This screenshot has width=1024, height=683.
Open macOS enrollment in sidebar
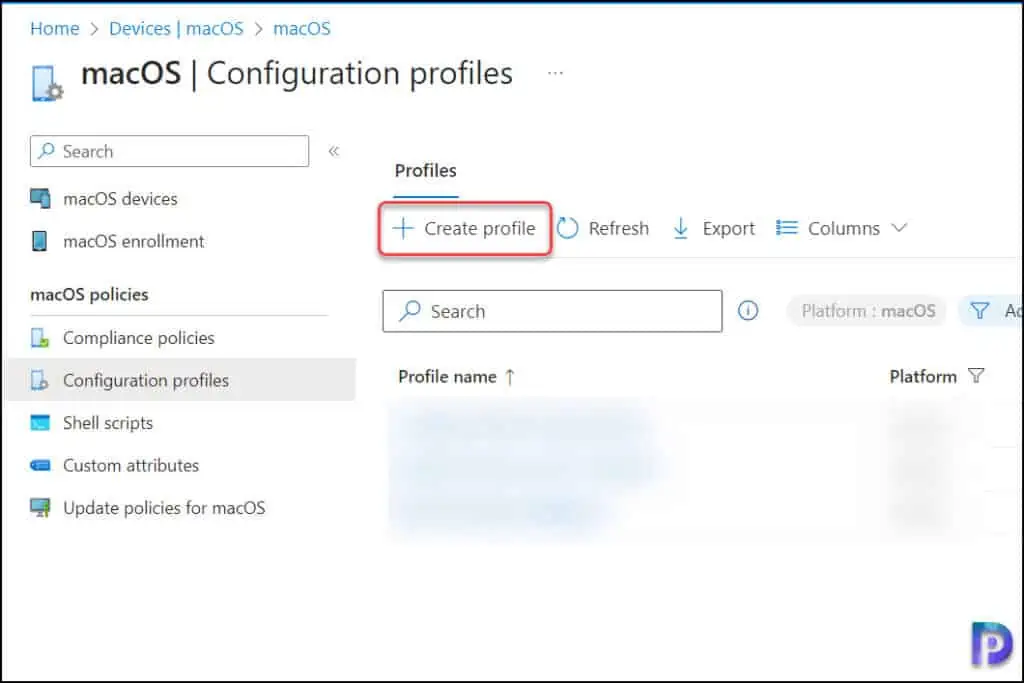(x=134, y=242)
